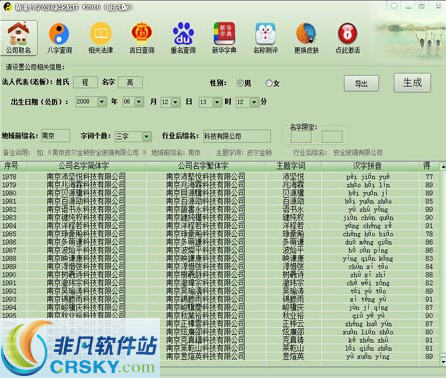Open the 字词个数 dropdown
This screenshot has width=446, height=378.
point(146,136)
